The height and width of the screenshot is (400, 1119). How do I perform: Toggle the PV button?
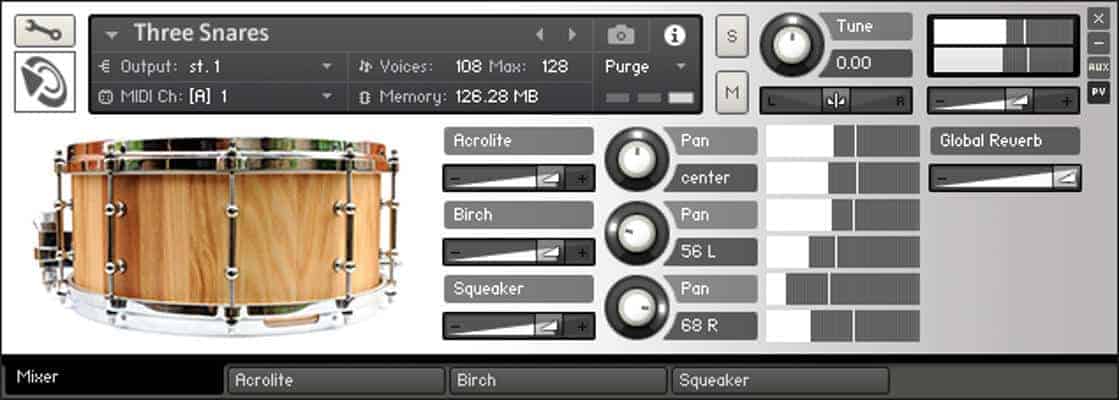[1098, 92]
